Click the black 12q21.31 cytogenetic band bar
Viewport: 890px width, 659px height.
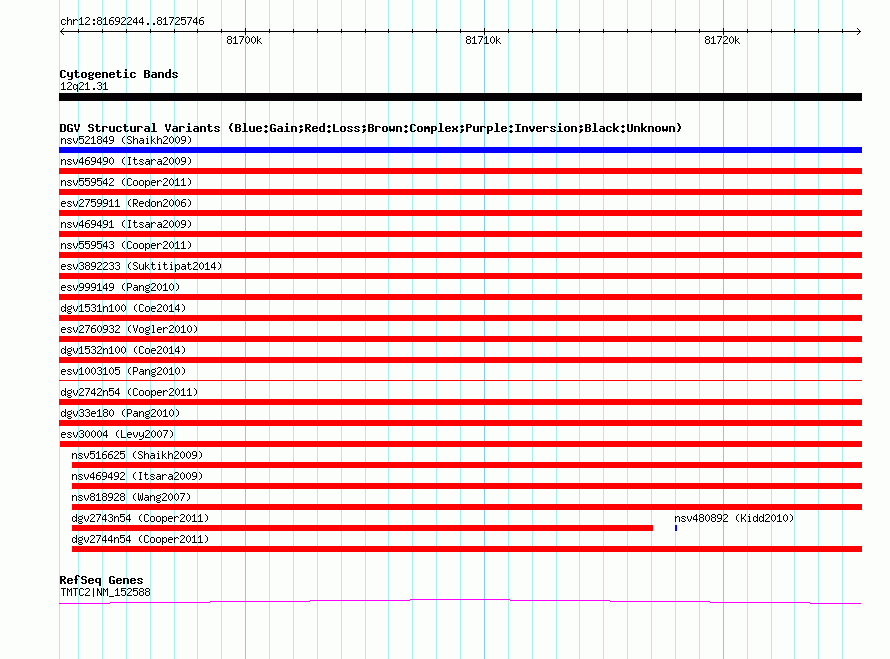pyautogui.click(x=460, y=97)
